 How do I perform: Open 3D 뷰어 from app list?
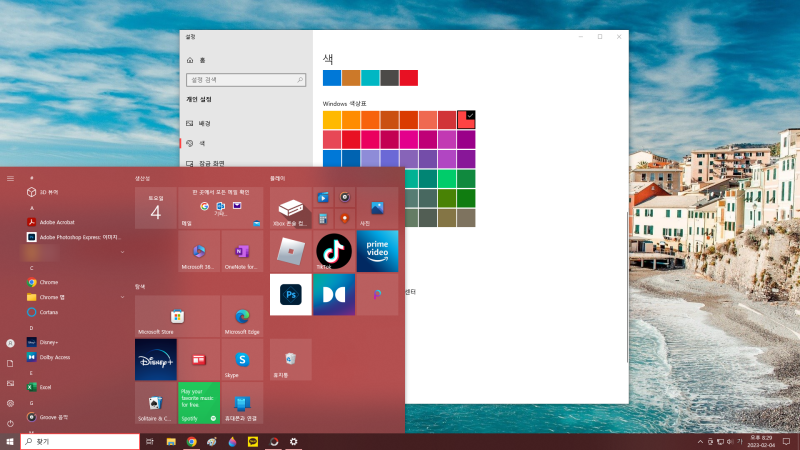76,192
